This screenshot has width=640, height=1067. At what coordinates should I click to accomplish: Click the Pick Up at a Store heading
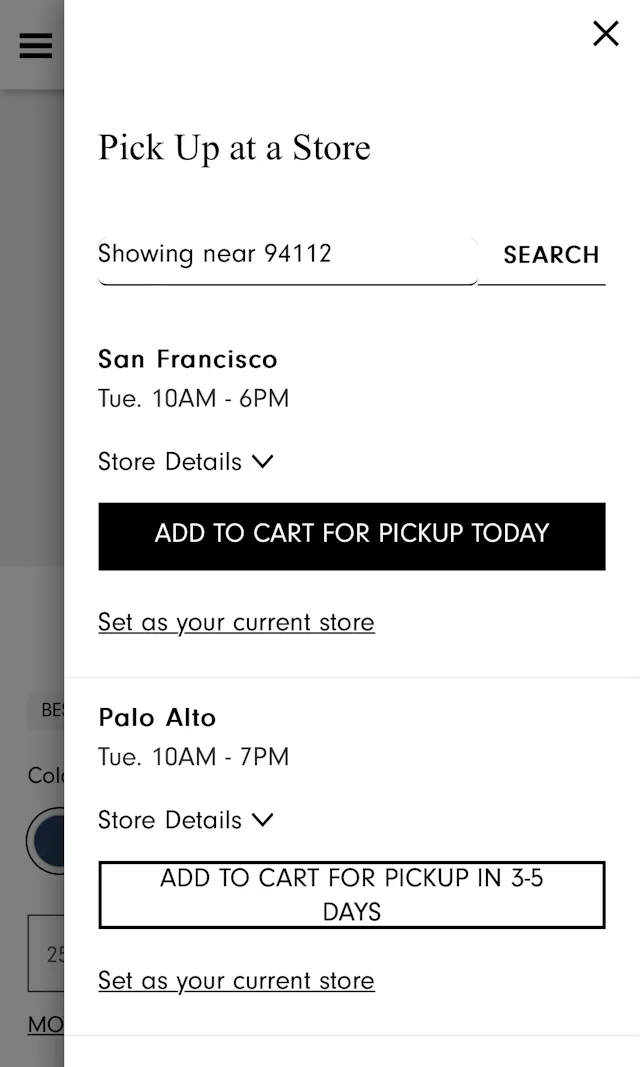[x=234, y=148]
